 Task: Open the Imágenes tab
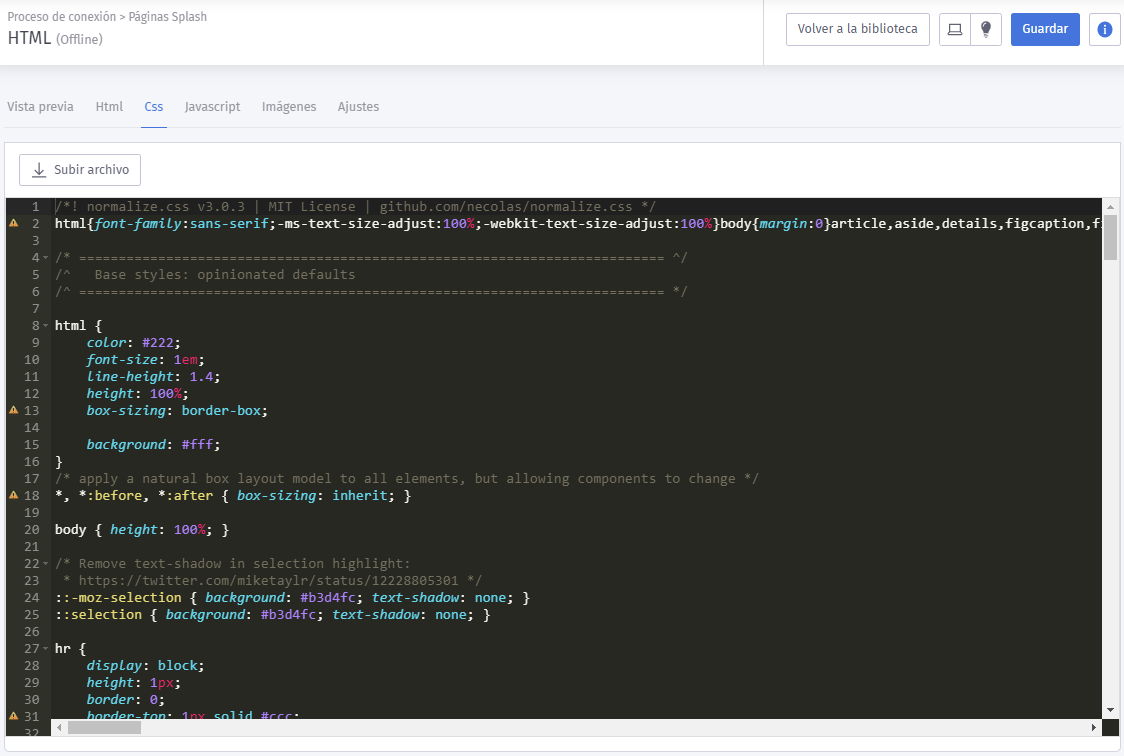[289, 107]
